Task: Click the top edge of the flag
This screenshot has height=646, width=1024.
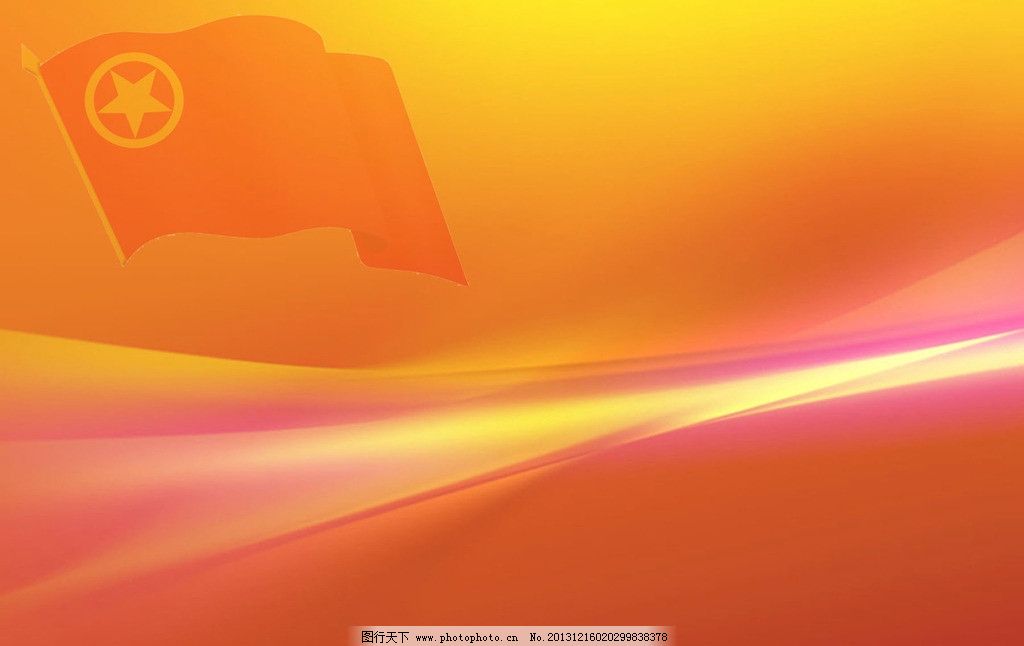Action: (200, 26)
